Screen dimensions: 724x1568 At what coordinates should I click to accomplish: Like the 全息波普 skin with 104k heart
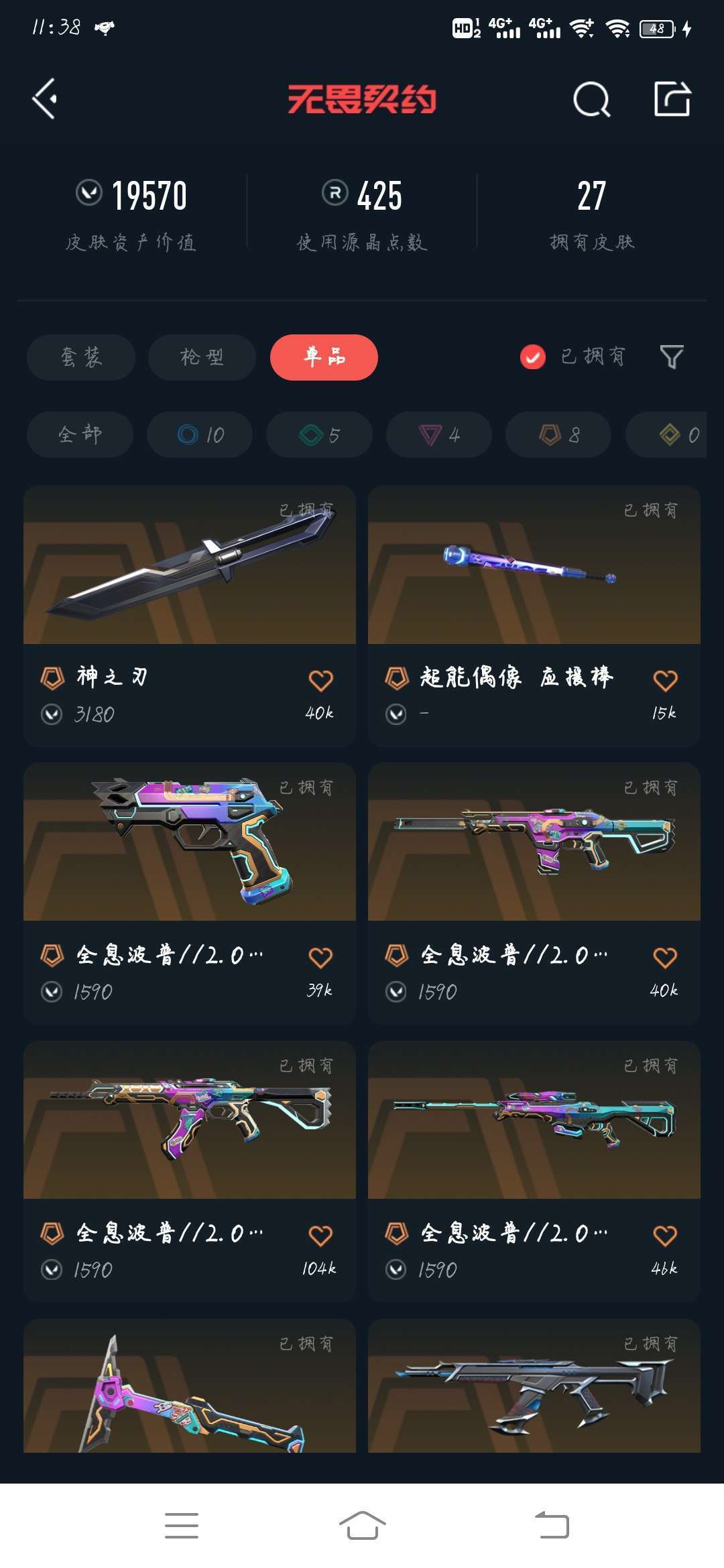[320, 1235]
